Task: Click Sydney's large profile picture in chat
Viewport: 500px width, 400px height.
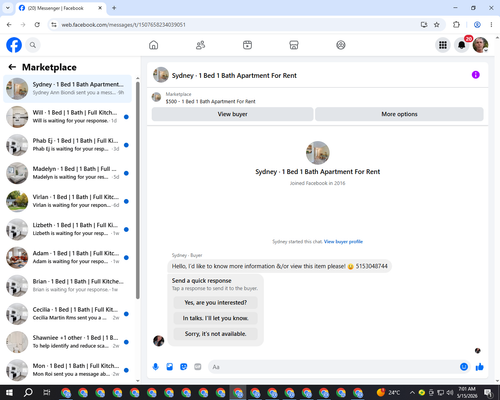Action: (318, 153)
